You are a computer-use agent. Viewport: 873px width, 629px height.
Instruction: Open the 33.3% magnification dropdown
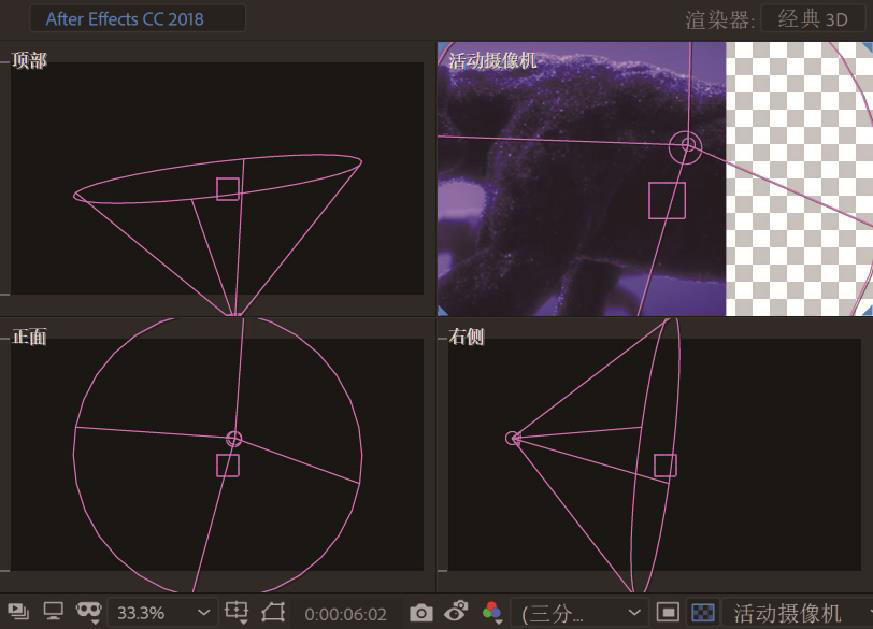pos(162,613)
